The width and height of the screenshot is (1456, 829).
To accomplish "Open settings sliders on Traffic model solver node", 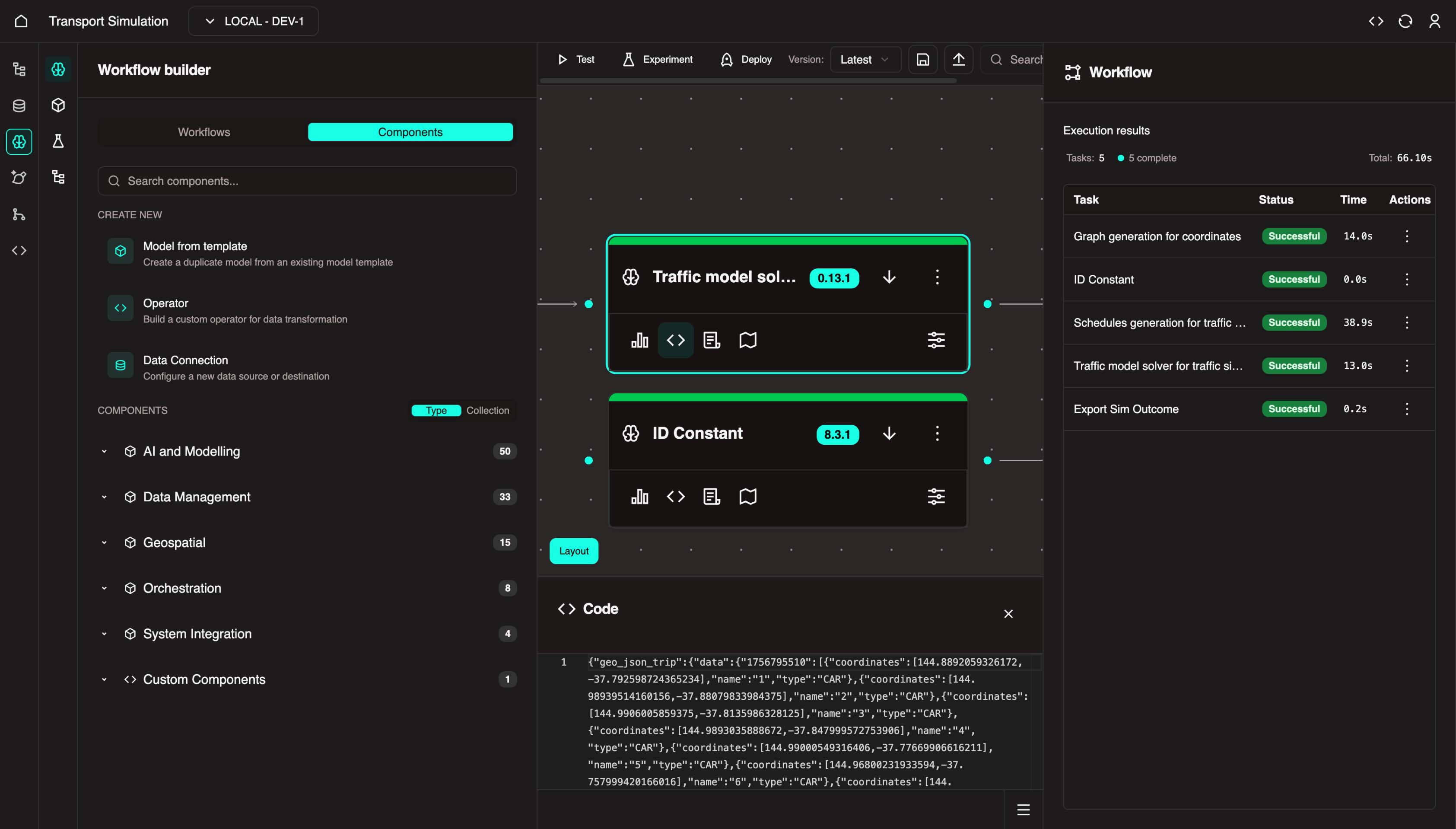I will tap(936, 340).
